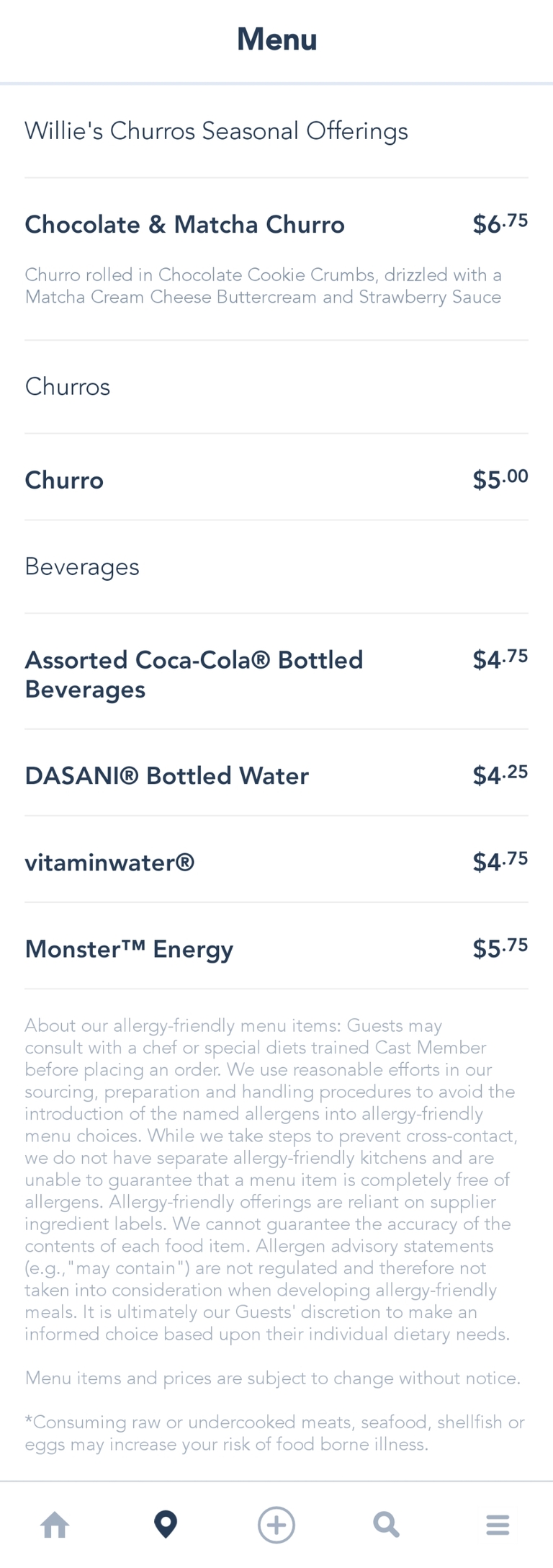Tap the Beverages section header

pos(82,567)
